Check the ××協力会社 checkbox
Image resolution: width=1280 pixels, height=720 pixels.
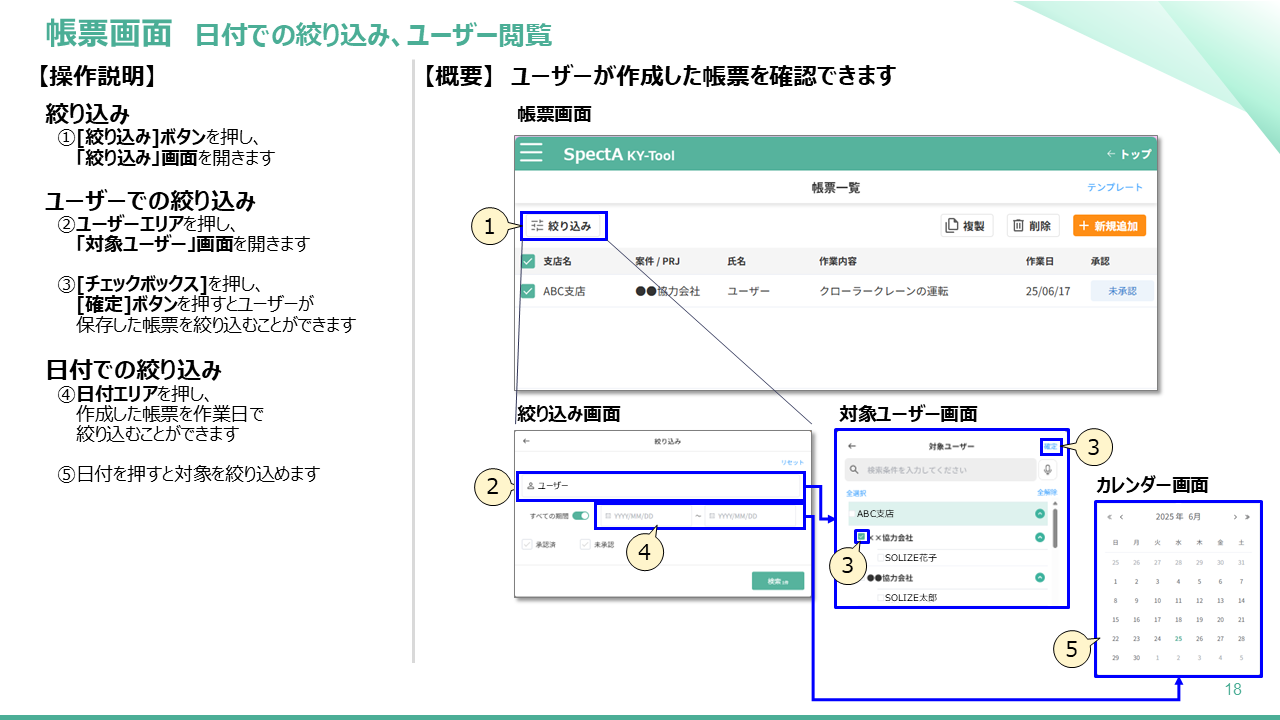861,538
